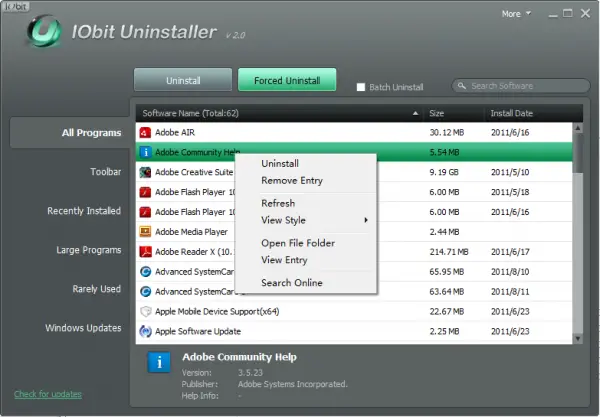Click the 214.71 MB size value
This screenshot has width=600, height=417.
449,252
